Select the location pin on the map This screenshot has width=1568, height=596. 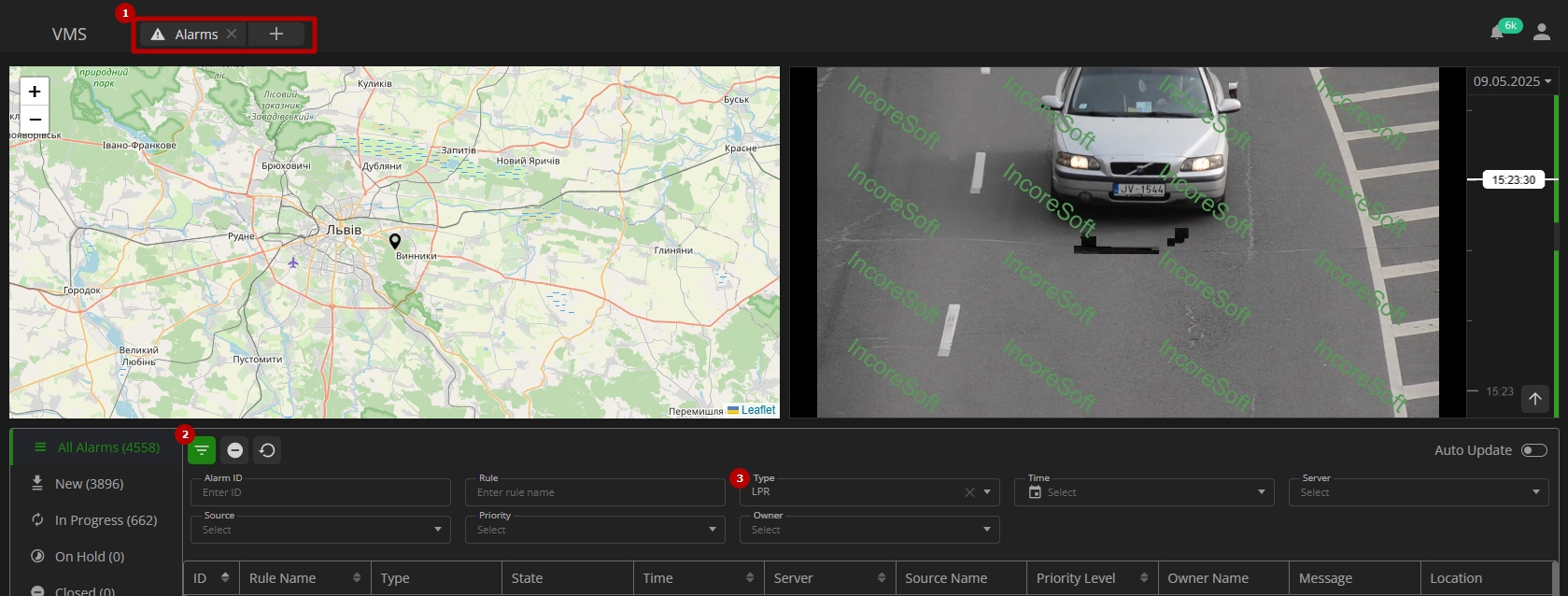click(395, 241)
